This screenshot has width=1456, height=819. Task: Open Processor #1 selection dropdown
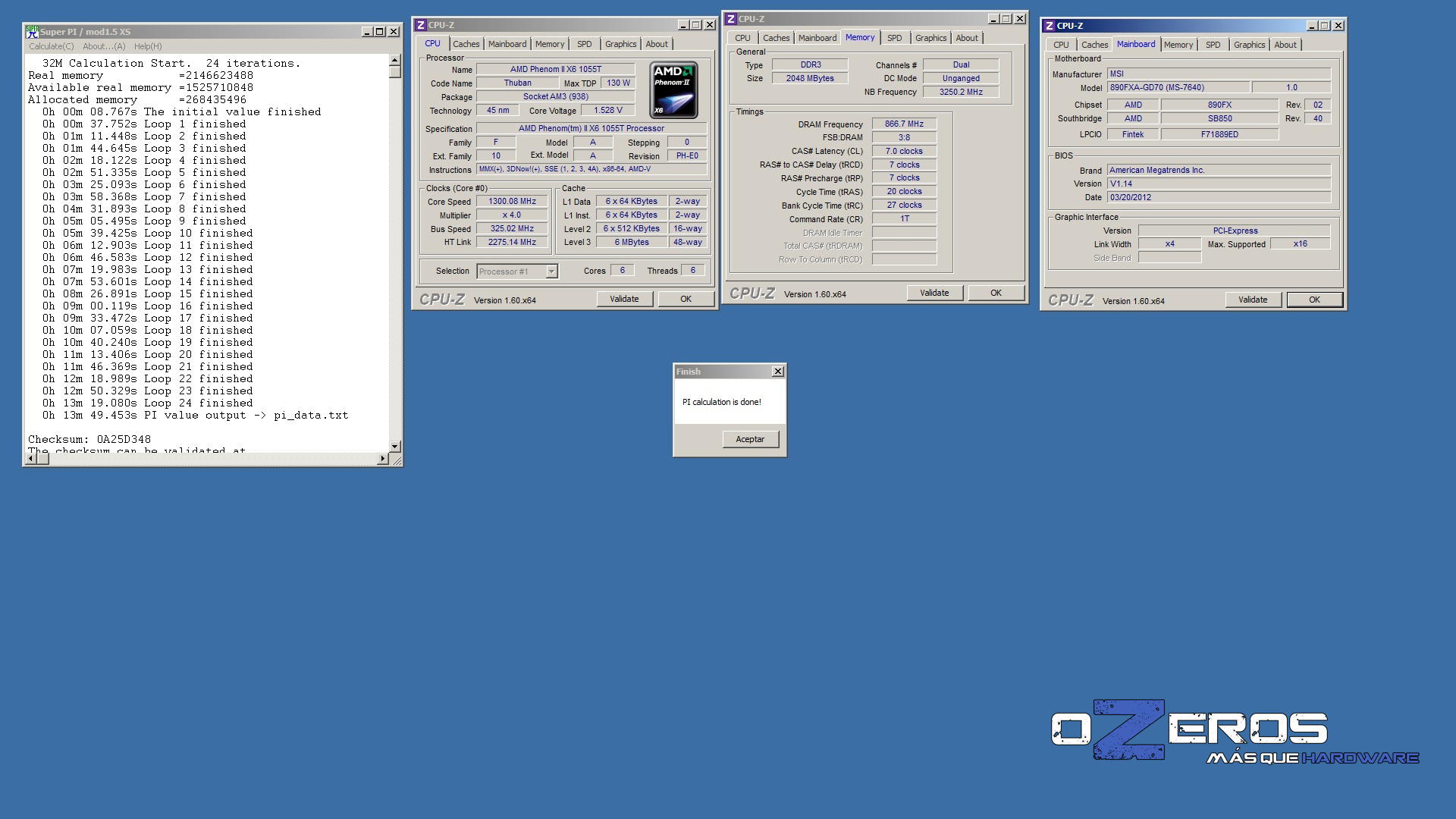point(517,271)
